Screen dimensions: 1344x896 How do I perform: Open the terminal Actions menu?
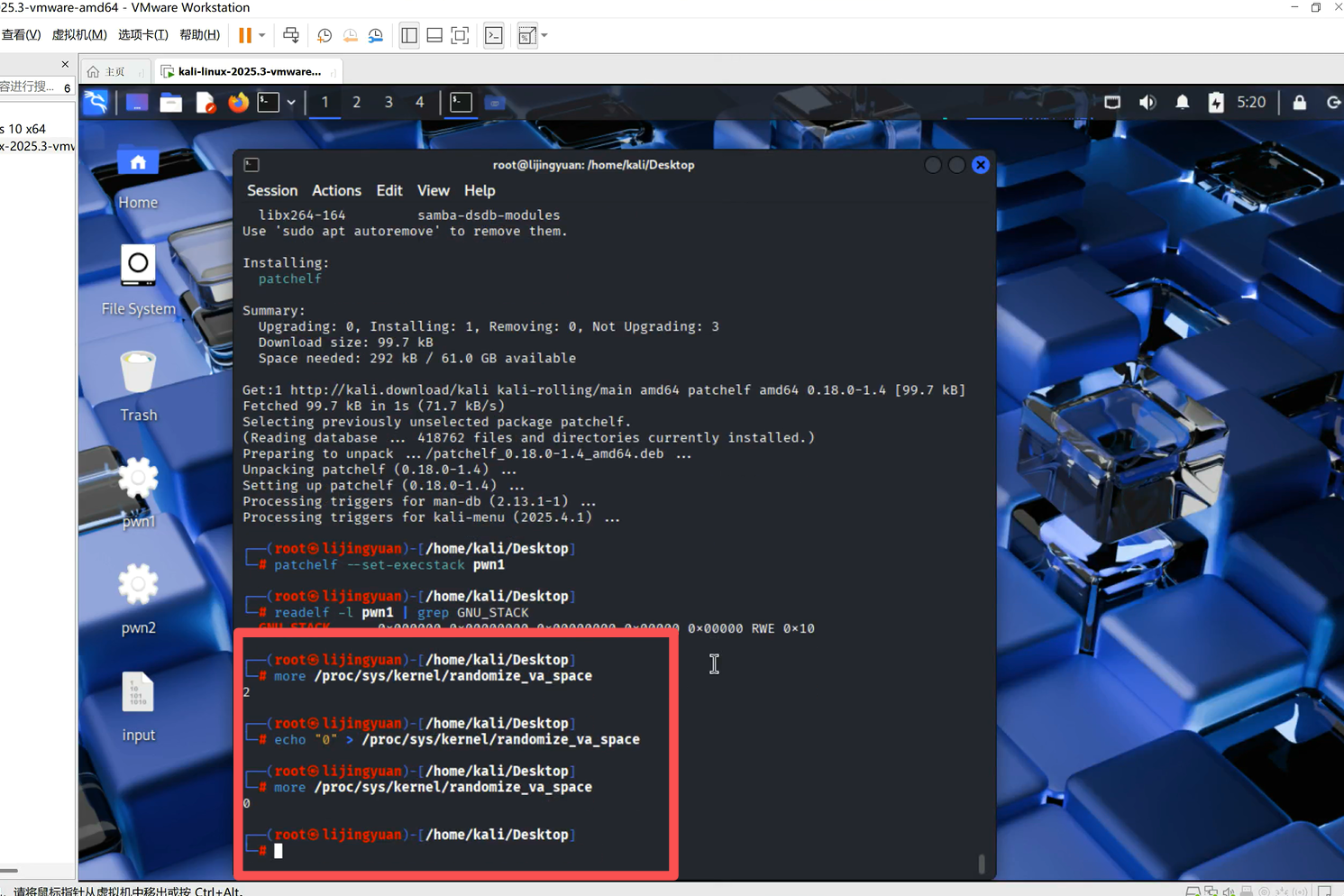click(336, 191)
